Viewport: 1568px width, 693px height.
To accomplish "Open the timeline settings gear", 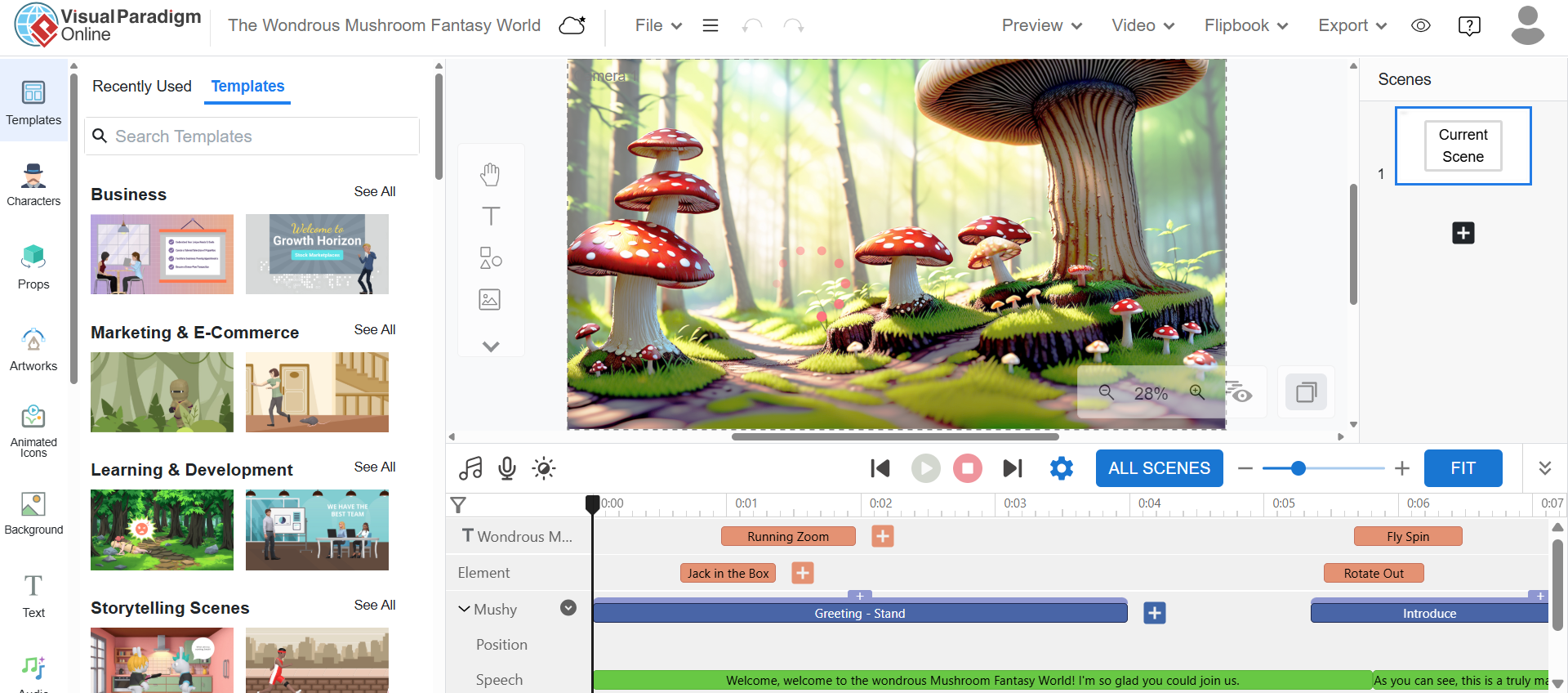I will tap(1062, 468).
